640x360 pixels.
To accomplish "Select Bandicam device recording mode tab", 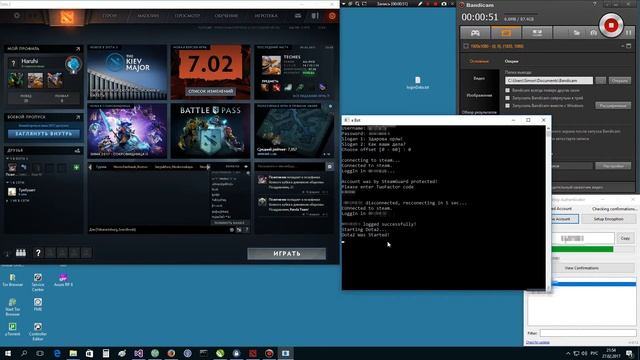I will click(537, 33).
